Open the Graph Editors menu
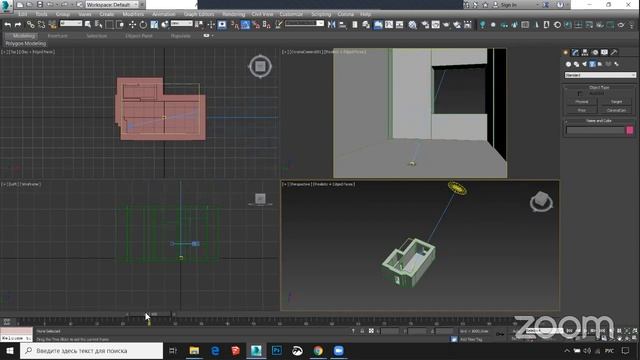Image resolution: width=640 pixels, height=360 pixels. [199, 14]
